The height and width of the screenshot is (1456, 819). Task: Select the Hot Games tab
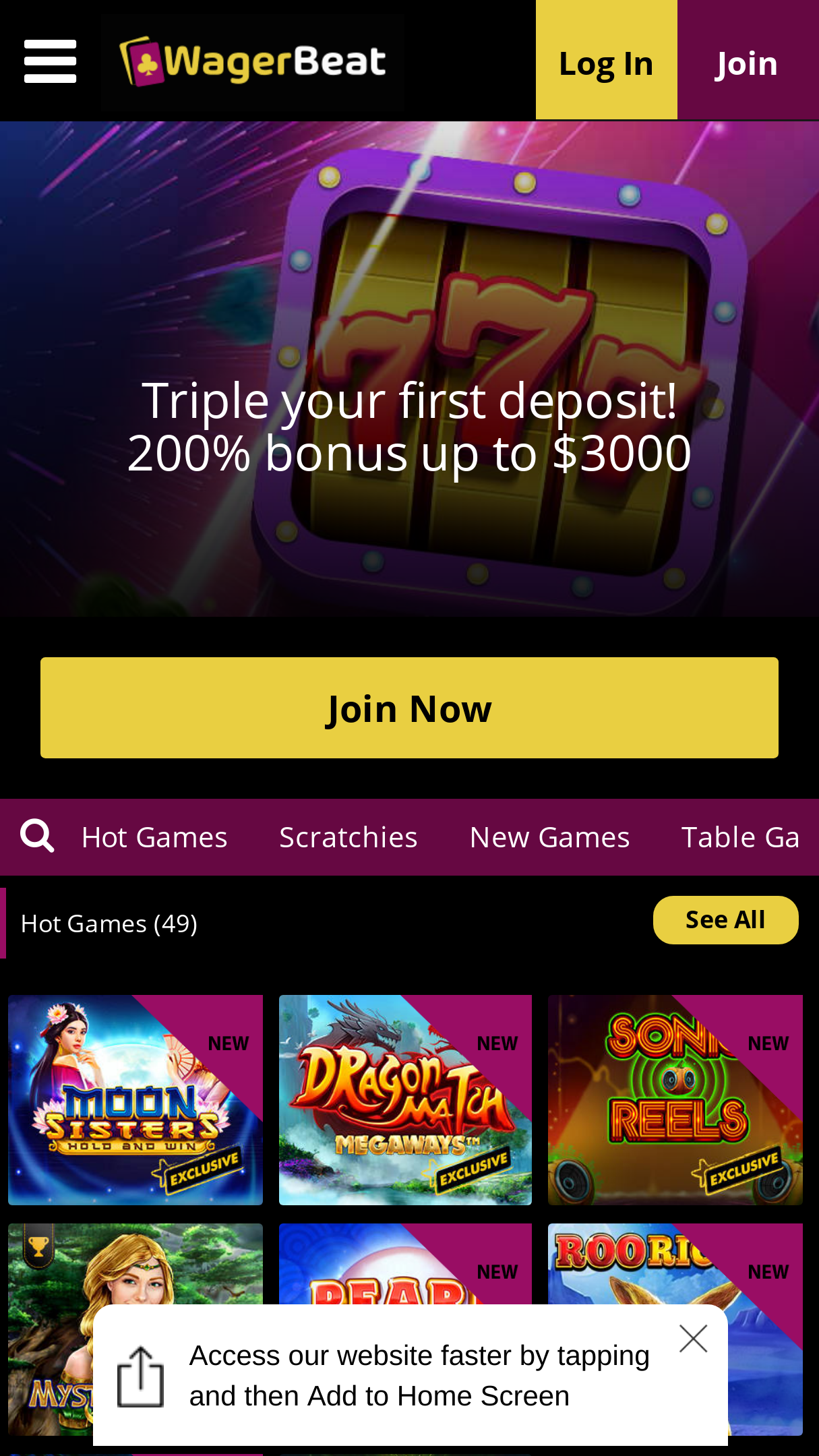154,837
